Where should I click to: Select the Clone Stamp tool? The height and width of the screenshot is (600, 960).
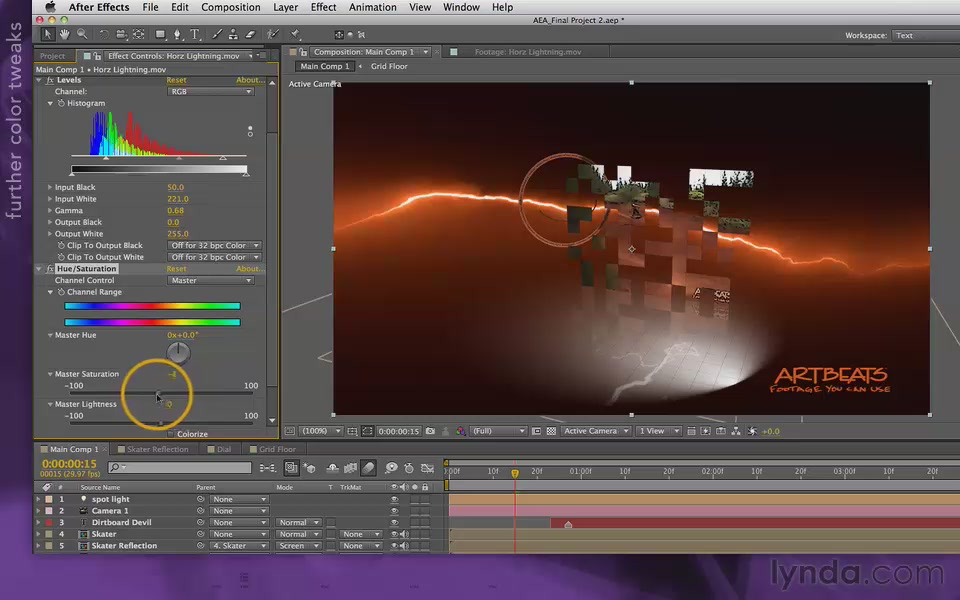pyautogui.click(x=233, y=34)
